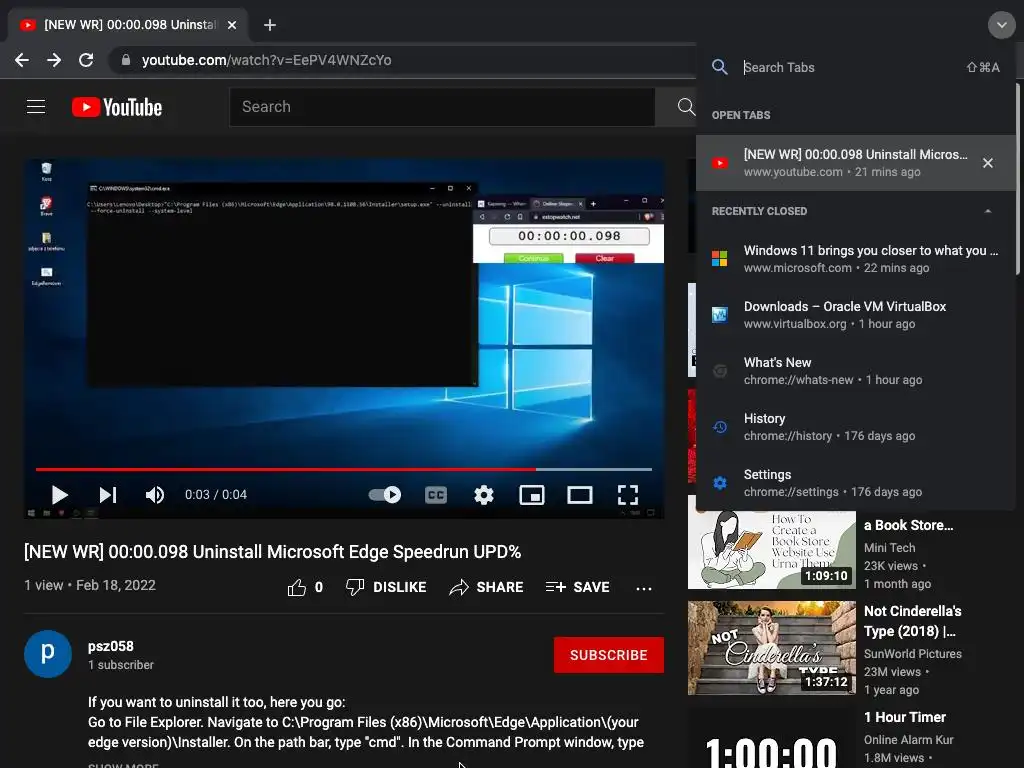1024x768 pixels.
Task: Open video player settings gear
Action: (x=484, y=495)
